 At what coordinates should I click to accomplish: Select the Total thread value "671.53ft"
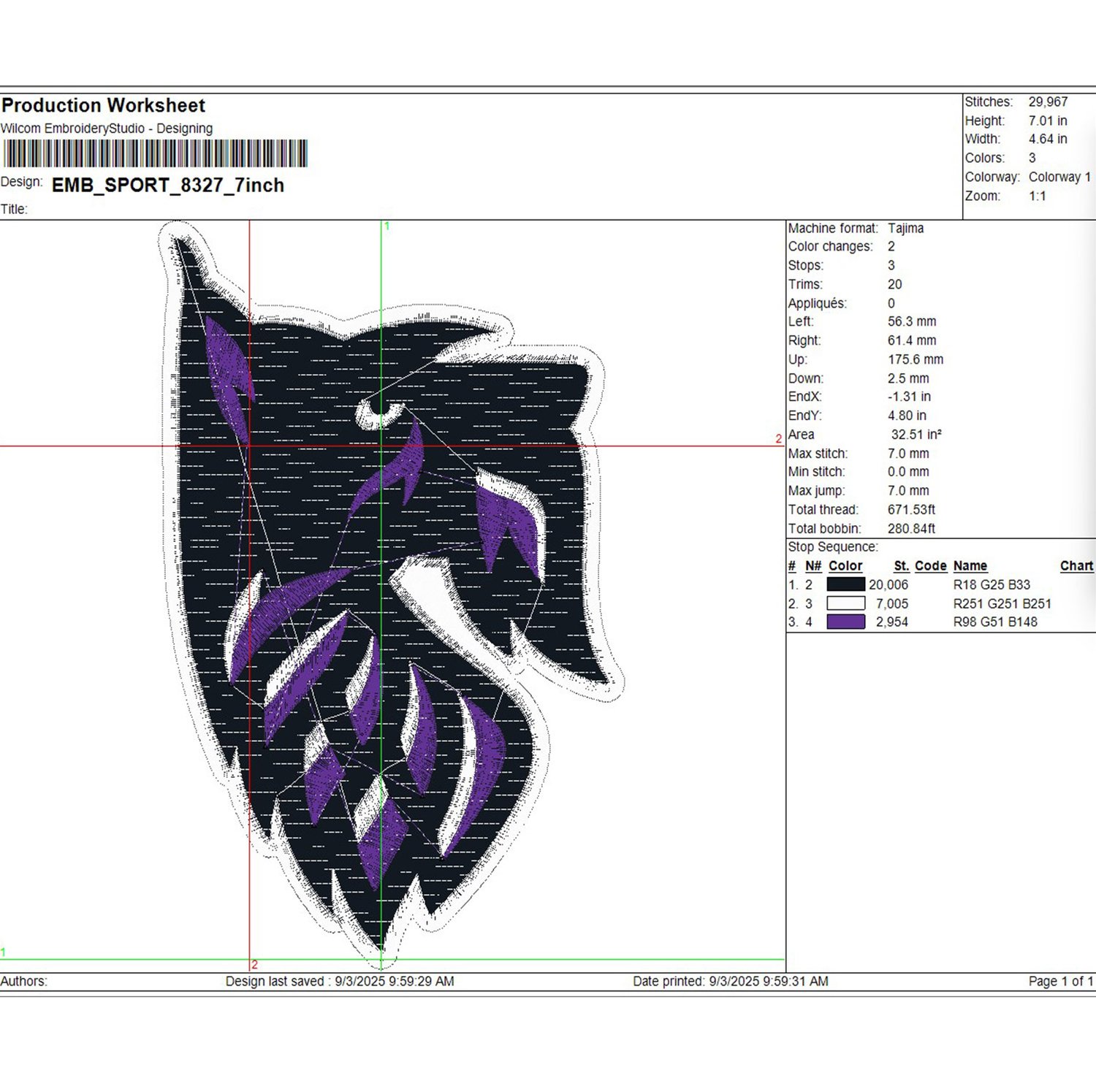[911, 510]
